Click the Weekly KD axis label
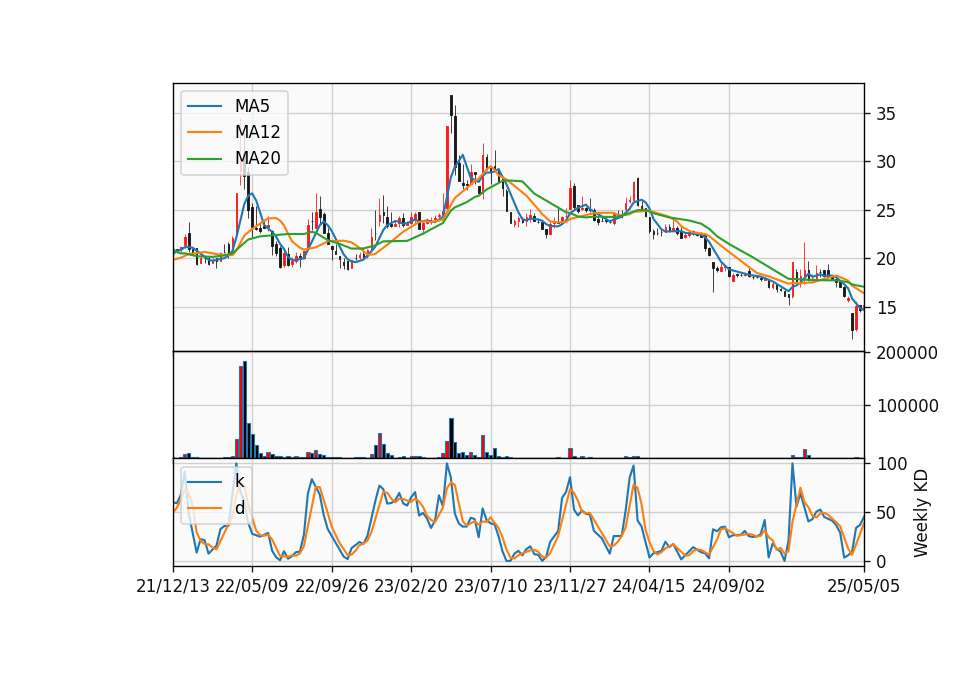This screenshot has height=690, width=960. click(x=921, y=513)
